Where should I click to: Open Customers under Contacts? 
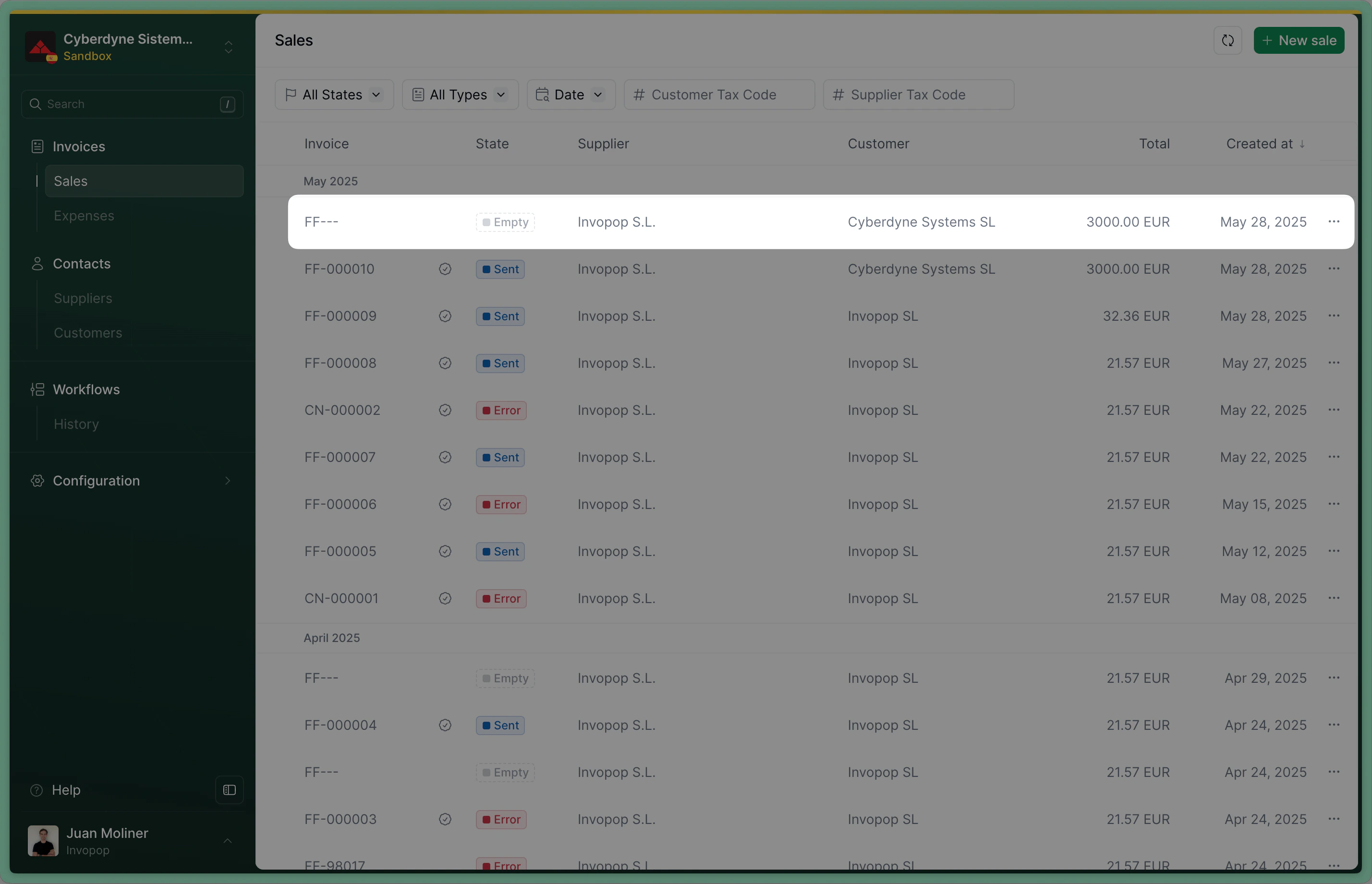(x=88, y=333)
